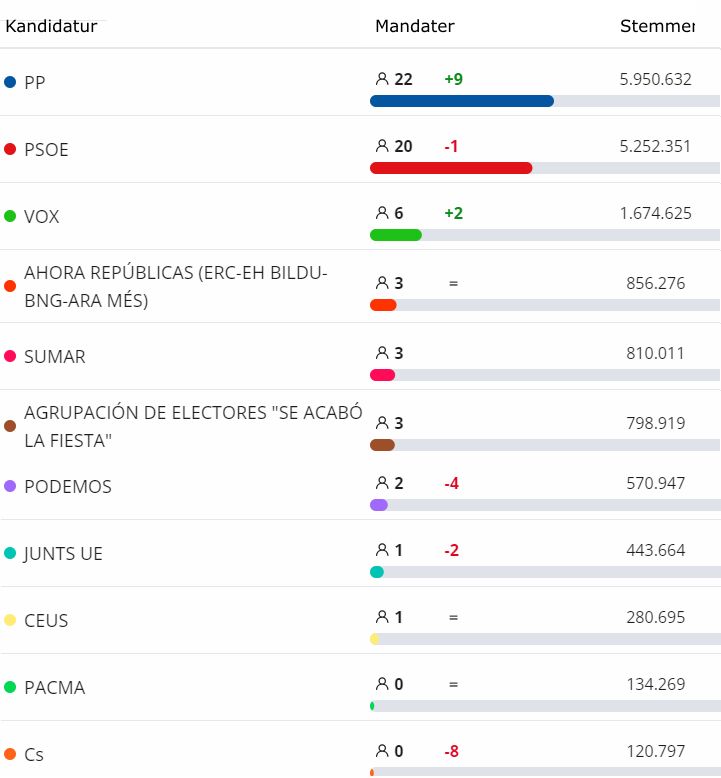Select the VOX party name
Screen dimensions: 721x778
(x=41, y=216)
